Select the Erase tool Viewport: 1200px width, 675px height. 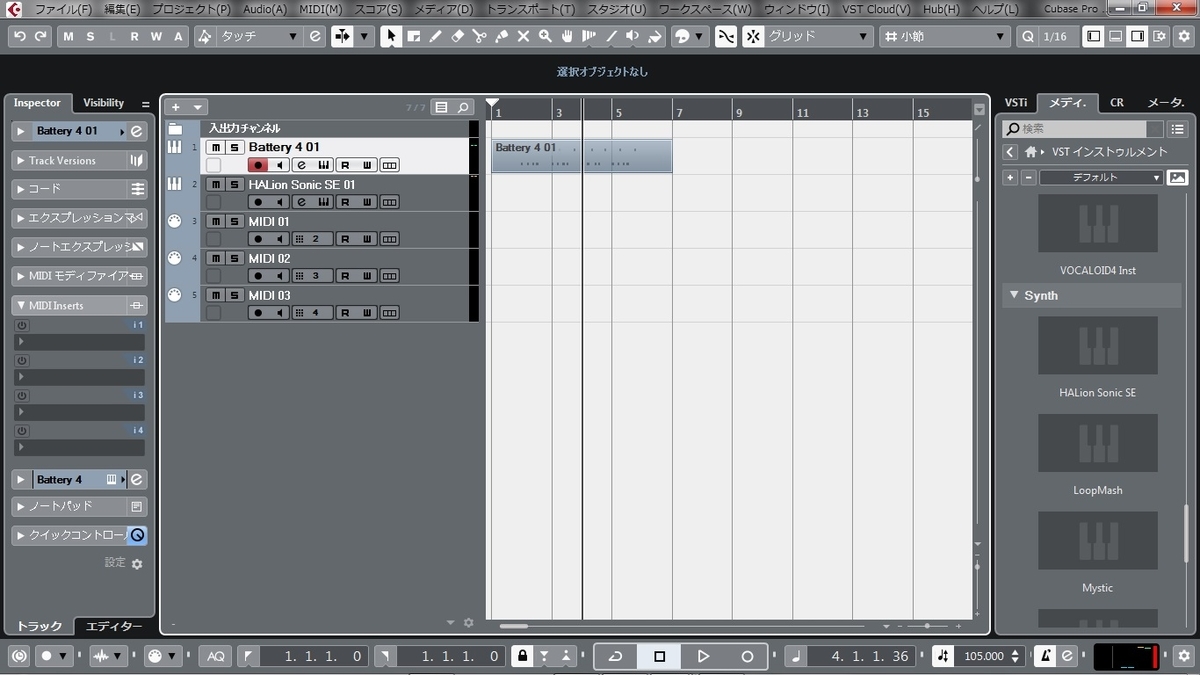click(x=457, y=36)
